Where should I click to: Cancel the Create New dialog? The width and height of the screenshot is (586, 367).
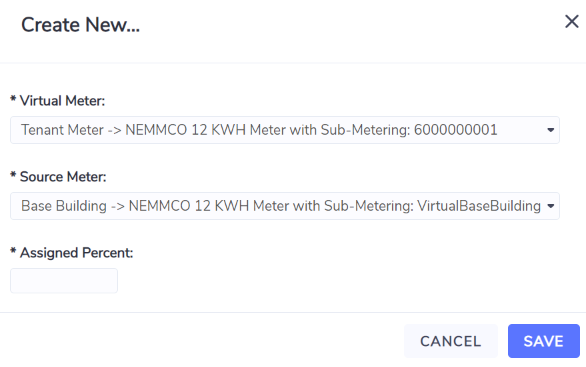point(451,341)
